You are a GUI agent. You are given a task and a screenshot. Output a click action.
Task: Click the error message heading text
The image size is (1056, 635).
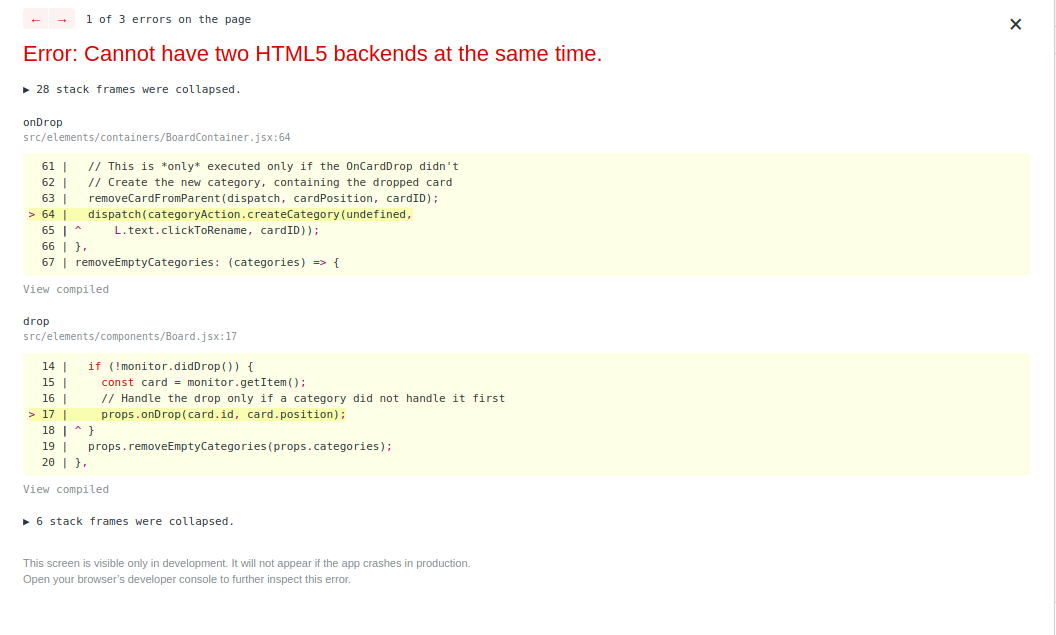coord(312,54)
